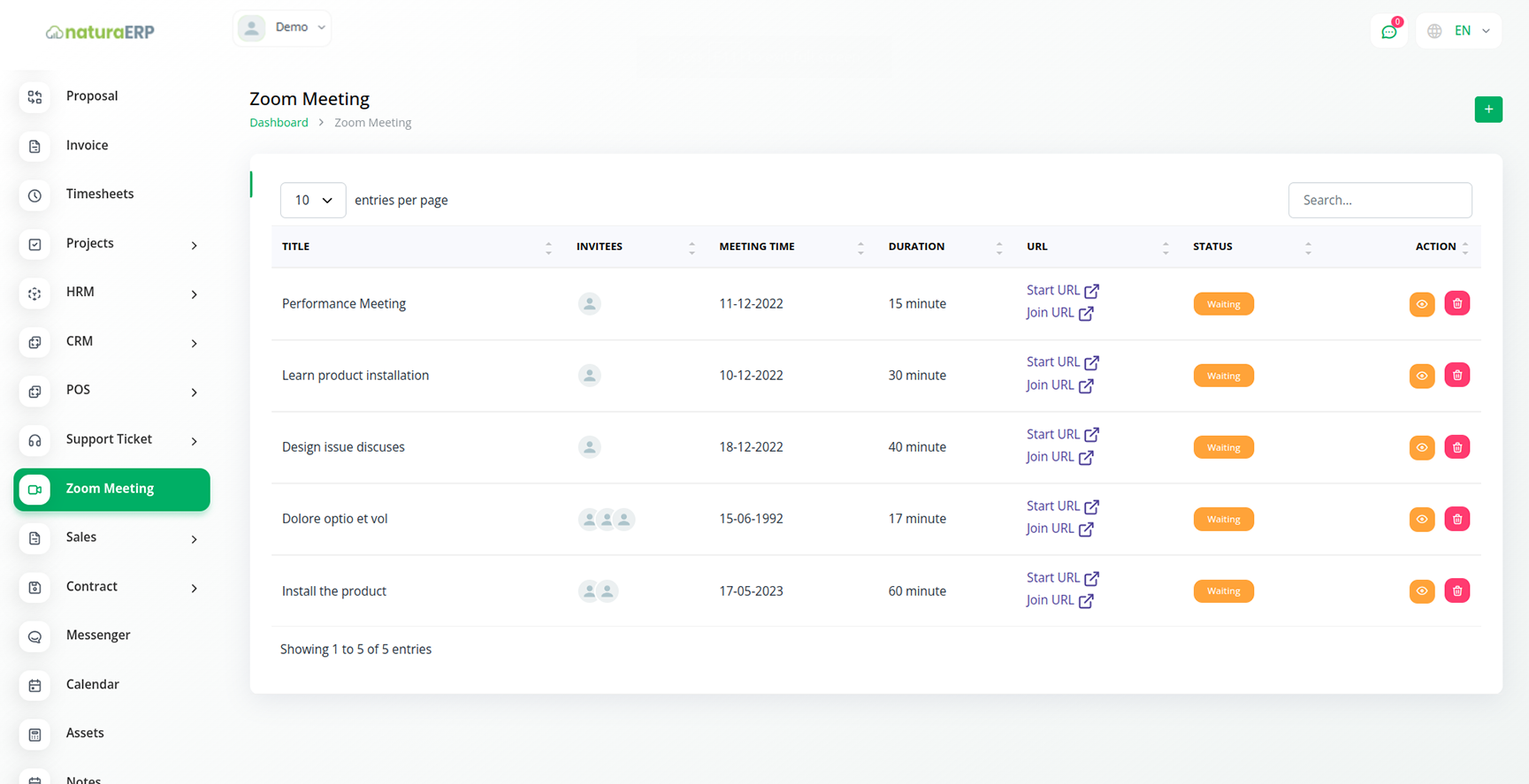This screenshot has height=784, width=1529.
Task: Open Start URL for Install the product
Action: pyautogui.click(x=1062, y=578)
